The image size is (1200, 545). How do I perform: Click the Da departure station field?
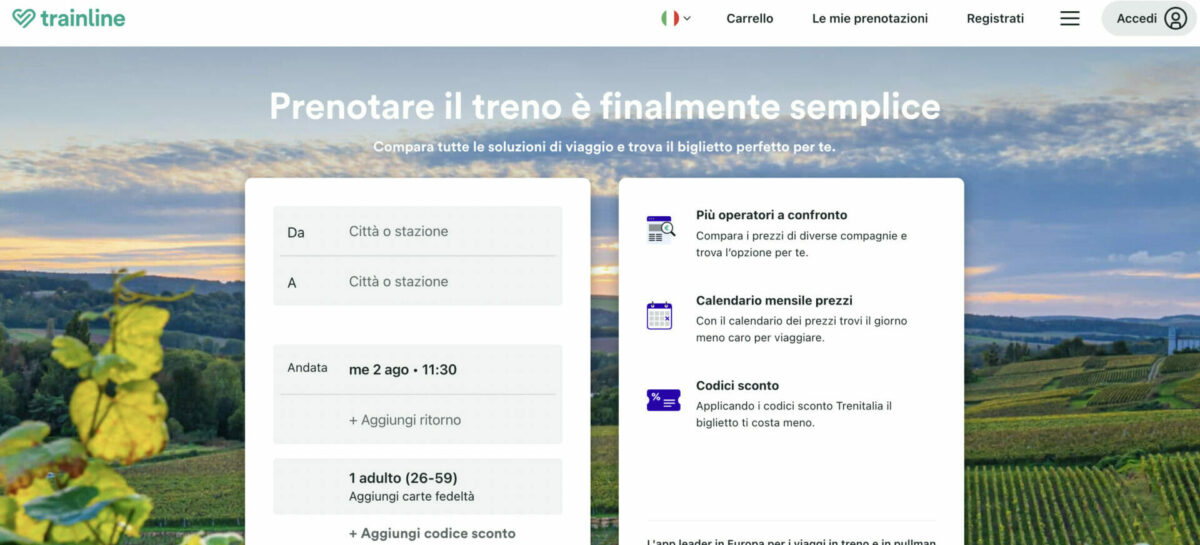[417, 231]
